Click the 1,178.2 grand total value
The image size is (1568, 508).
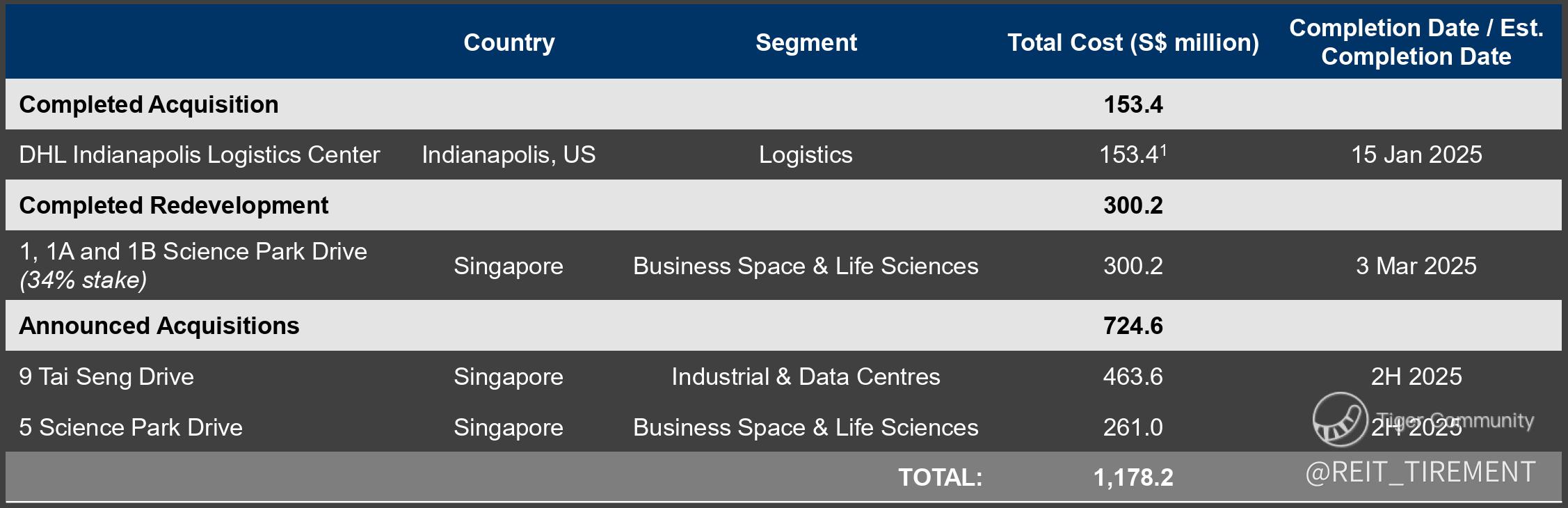click(1133, 477)
